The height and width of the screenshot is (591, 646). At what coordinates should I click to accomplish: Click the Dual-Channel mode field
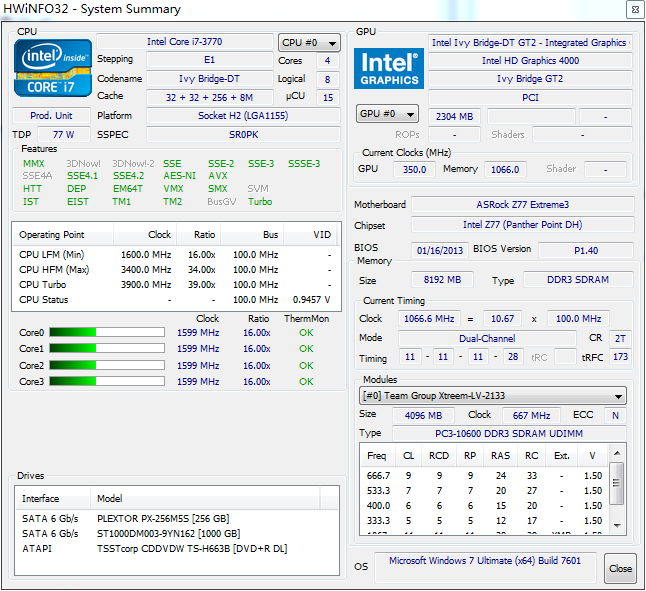coord(487,339)
